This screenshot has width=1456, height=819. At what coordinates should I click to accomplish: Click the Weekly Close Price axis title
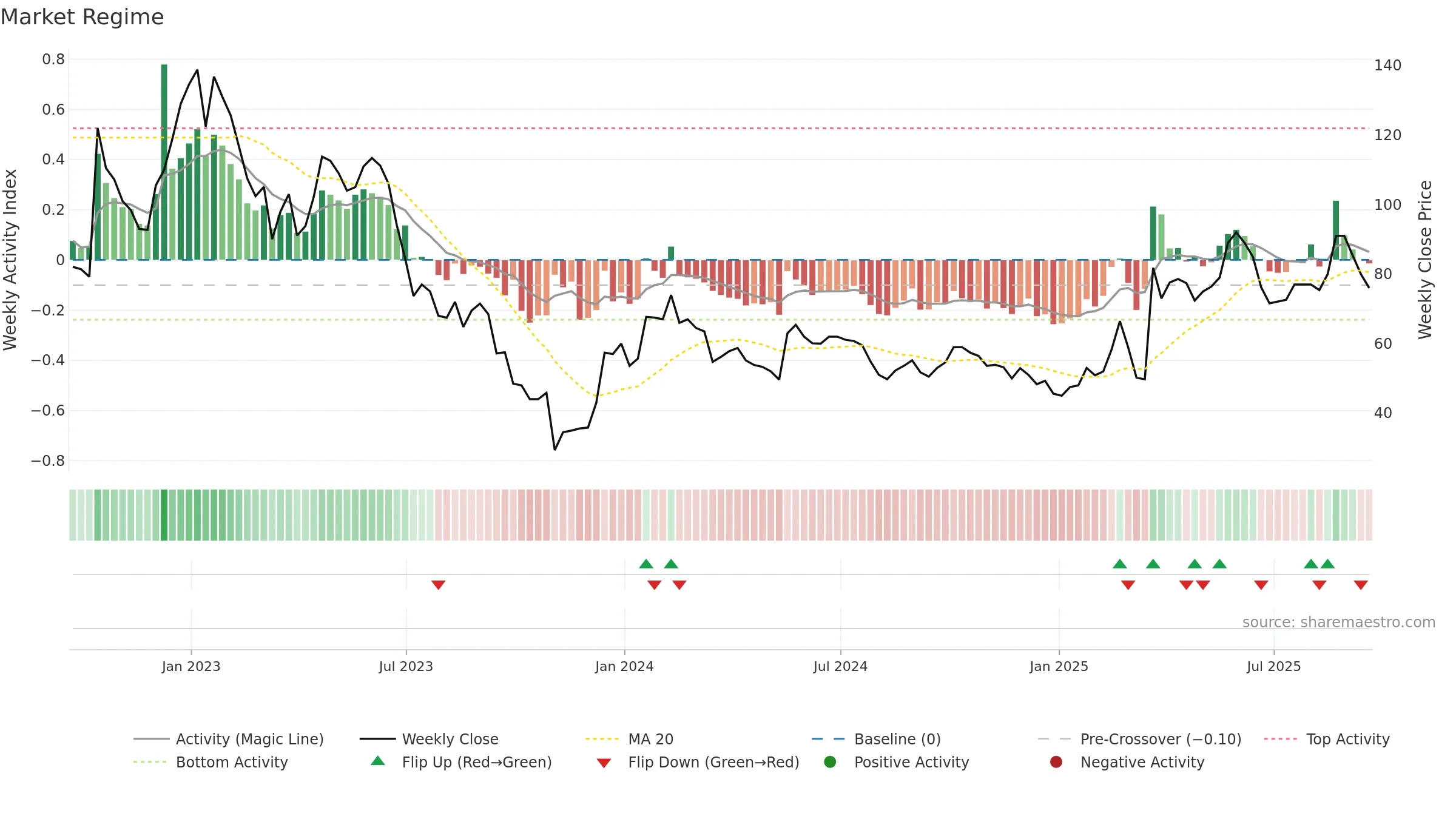tap(1425, 260)
